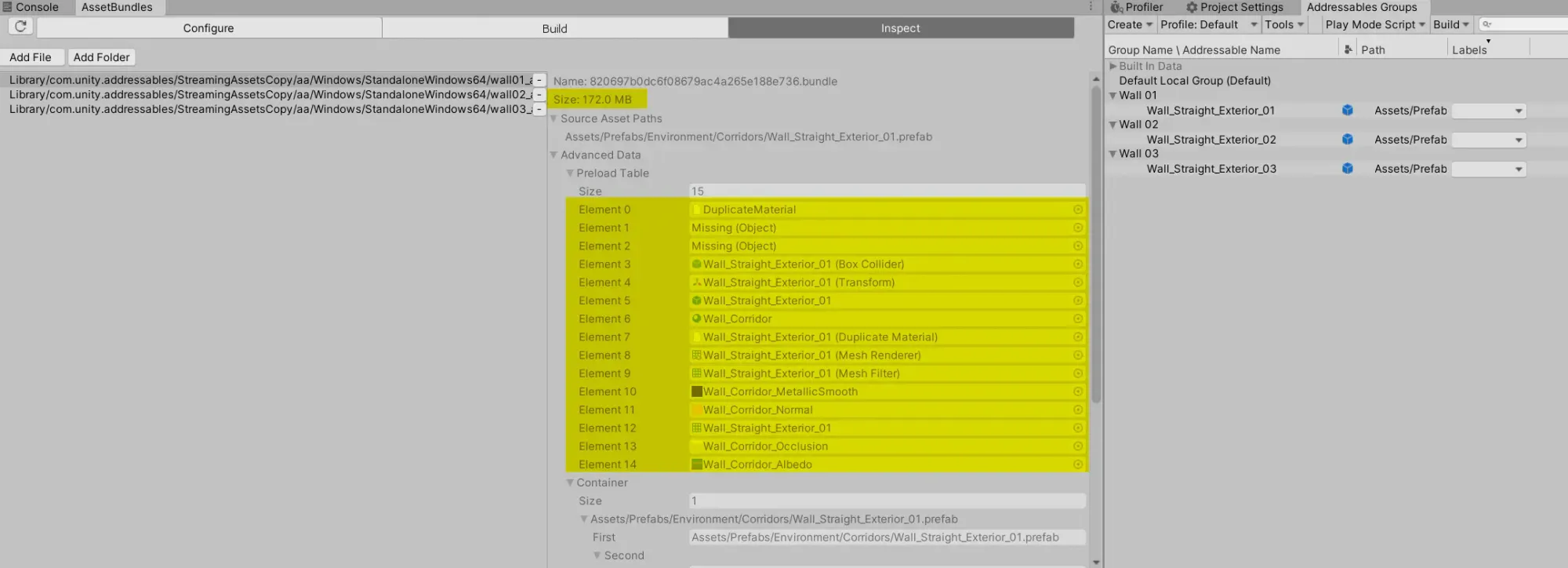Click the prefab cube icon for Wall_Straight_Exterior_02
Image resolution: width=1568 pixels, height=568 pixels.
[1347, 140]
